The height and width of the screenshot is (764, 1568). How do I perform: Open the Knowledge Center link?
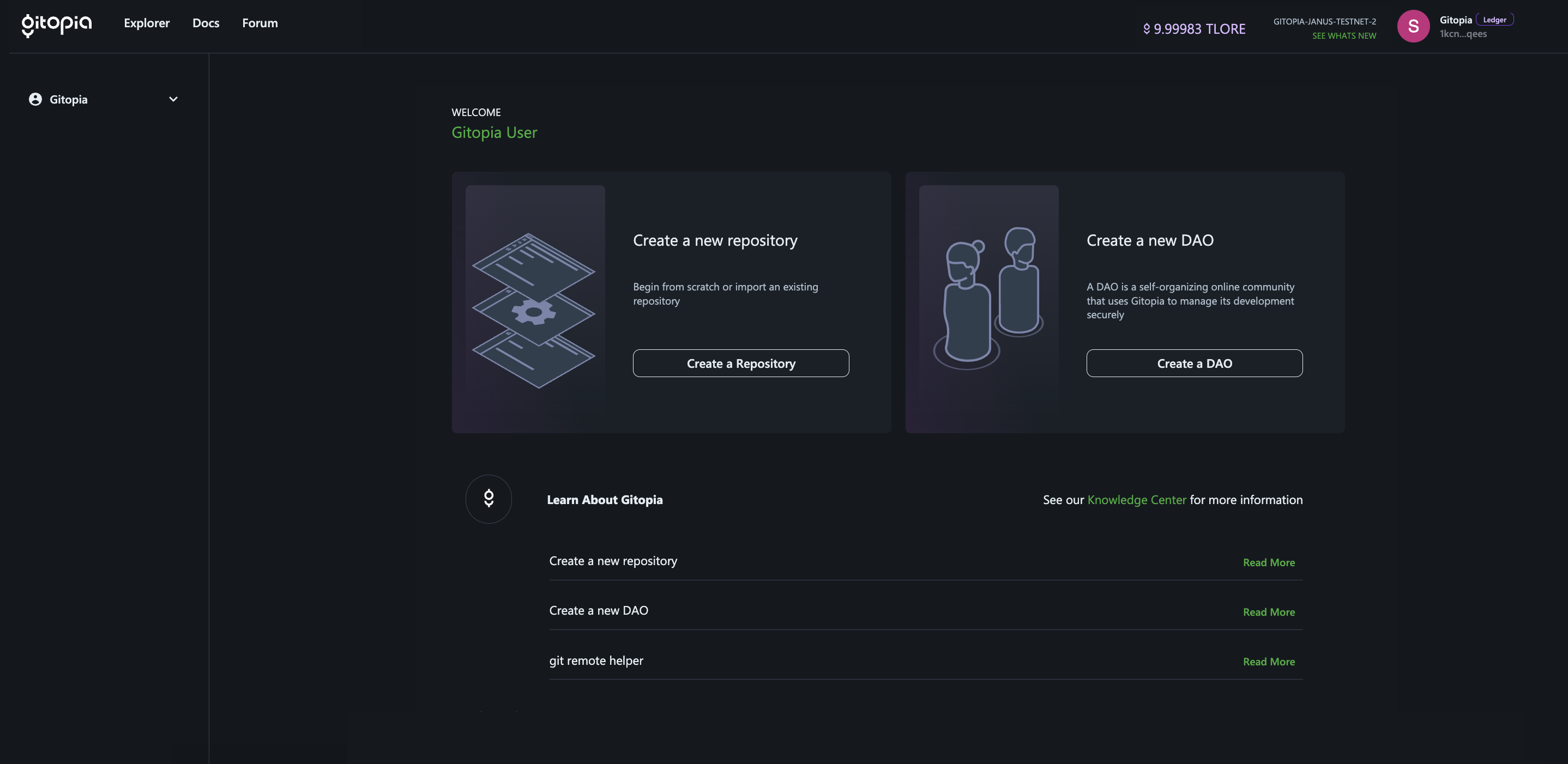click(x=1136, y=499)
